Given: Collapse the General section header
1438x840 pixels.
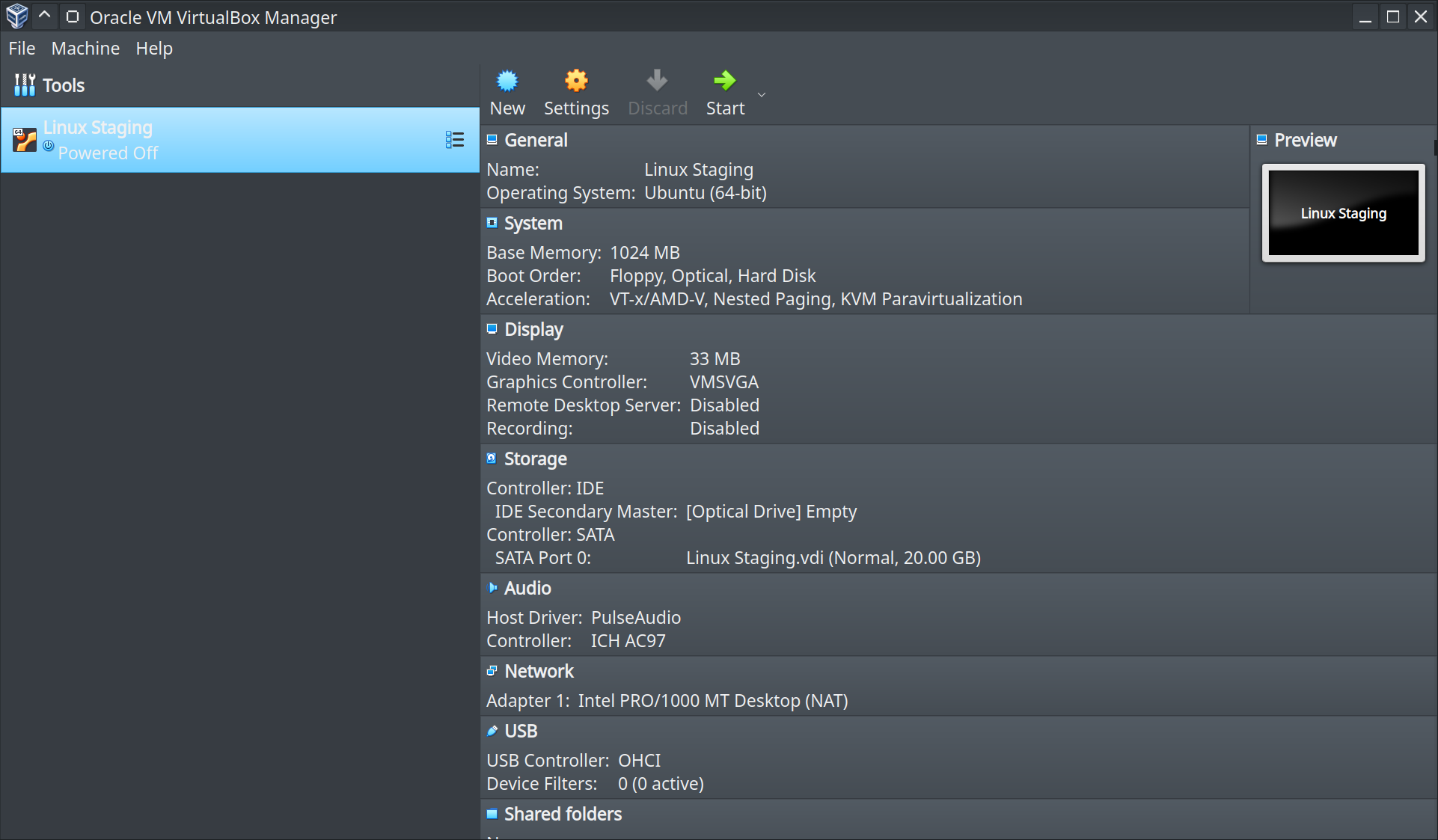Looking at the screenshot, I should click(x=536, y=140).
